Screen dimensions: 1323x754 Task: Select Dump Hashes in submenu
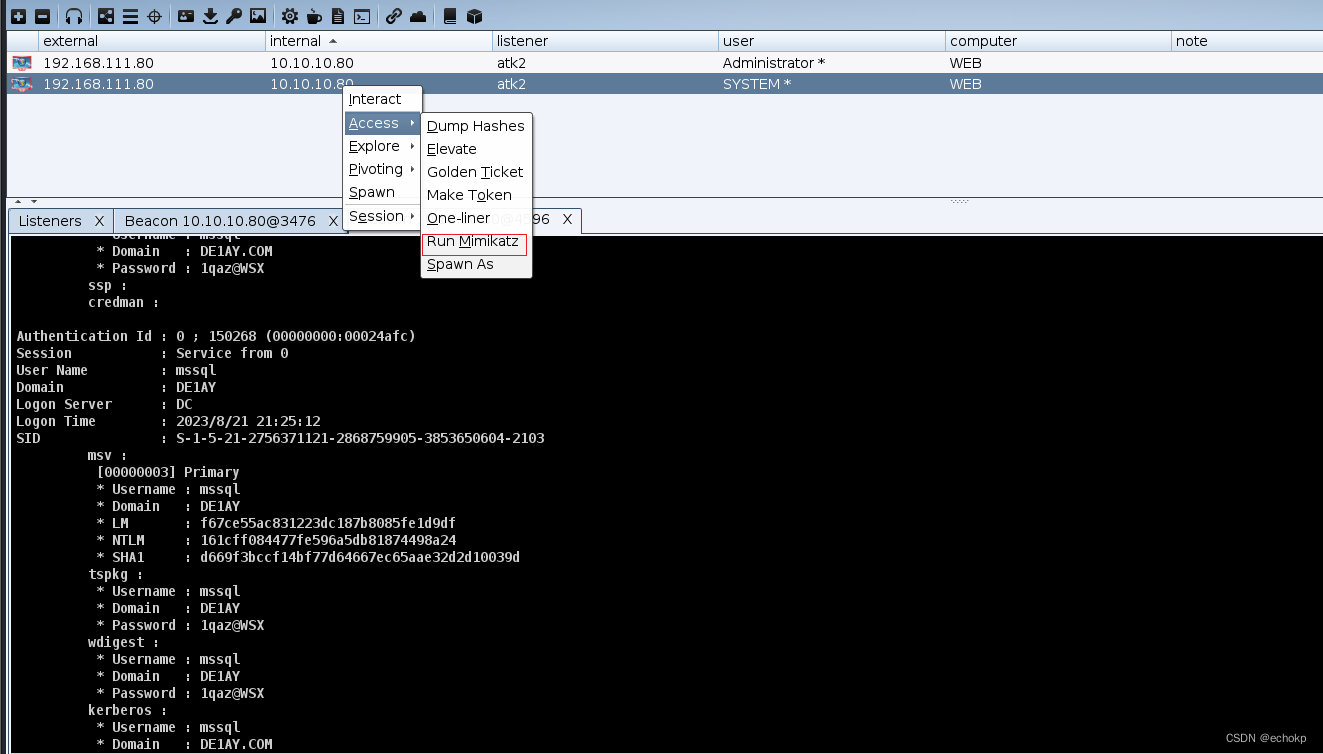pyautogui.click(x=476, y=126)
